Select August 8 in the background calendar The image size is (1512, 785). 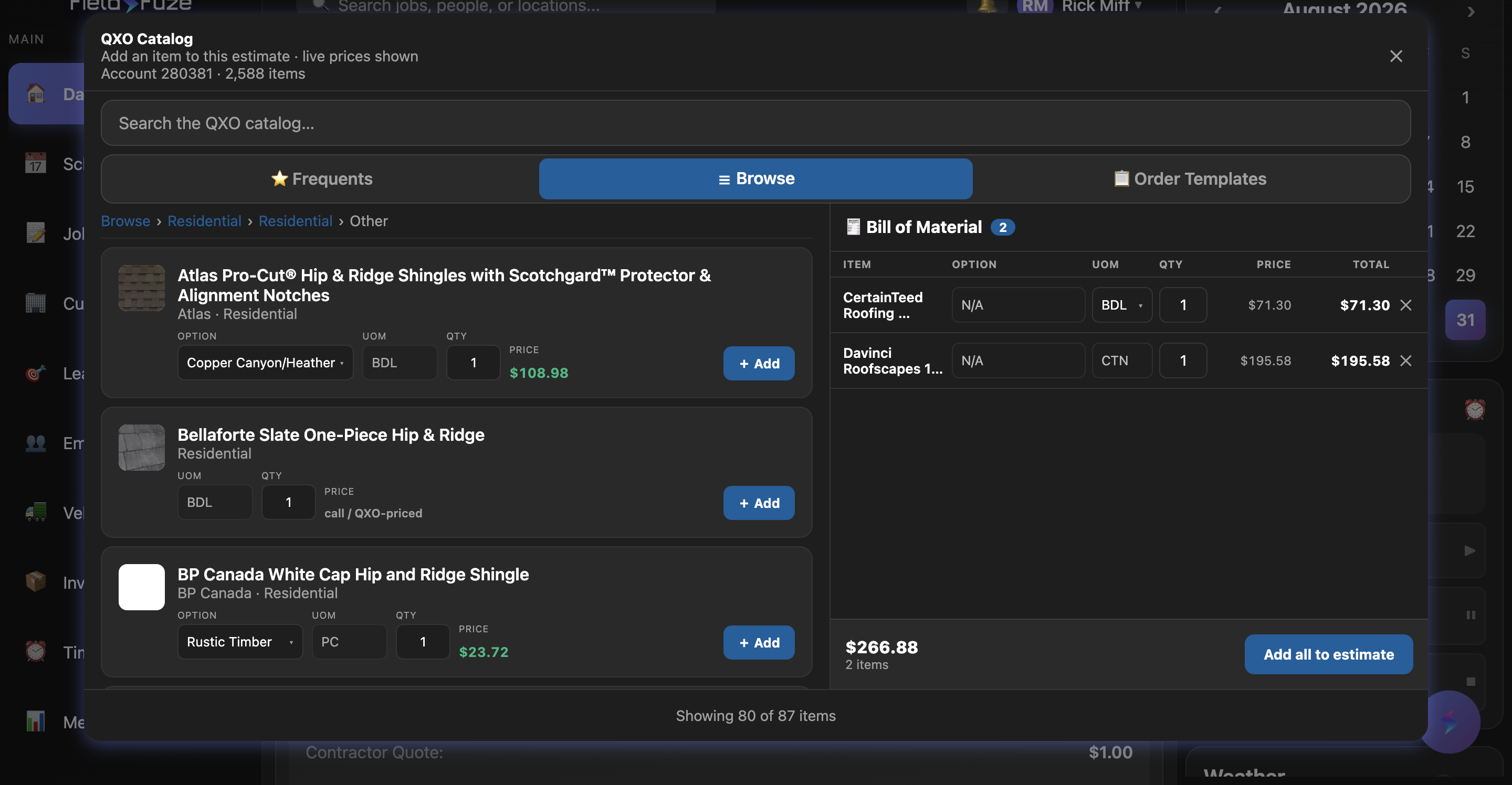coord(1465,142)
